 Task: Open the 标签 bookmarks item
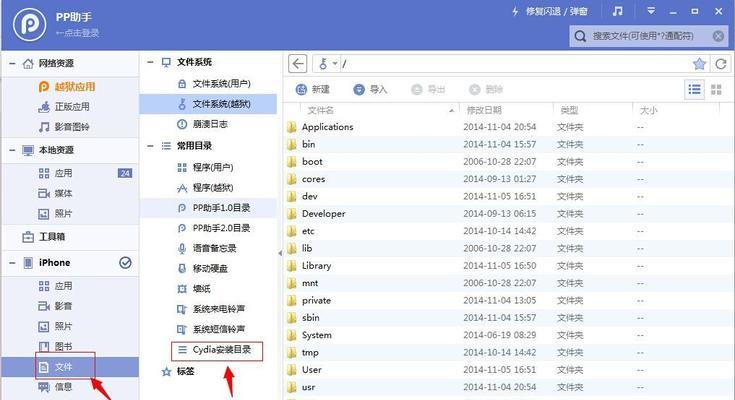[178, 371]
